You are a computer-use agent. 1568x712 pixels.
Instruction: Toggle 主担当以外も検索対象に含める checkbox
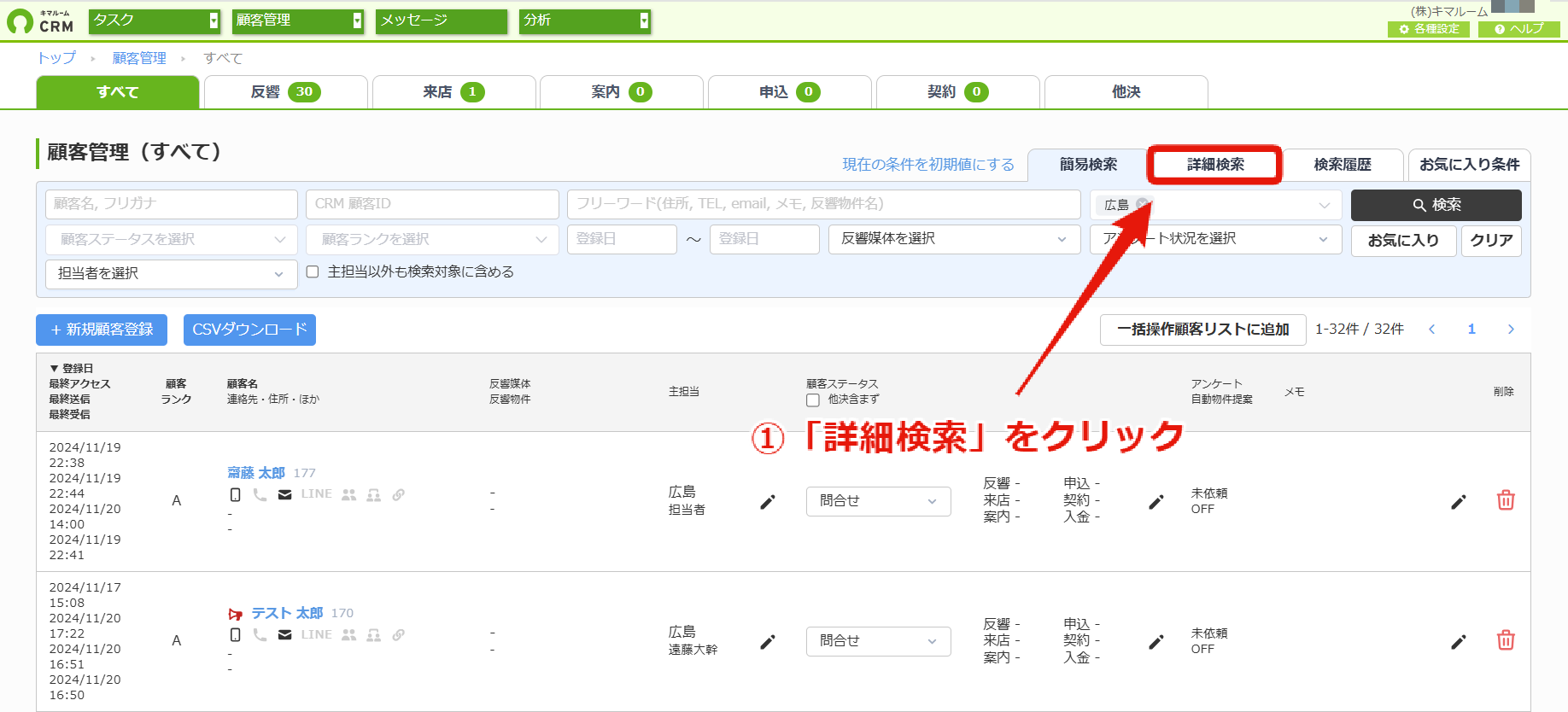[313, 271]
